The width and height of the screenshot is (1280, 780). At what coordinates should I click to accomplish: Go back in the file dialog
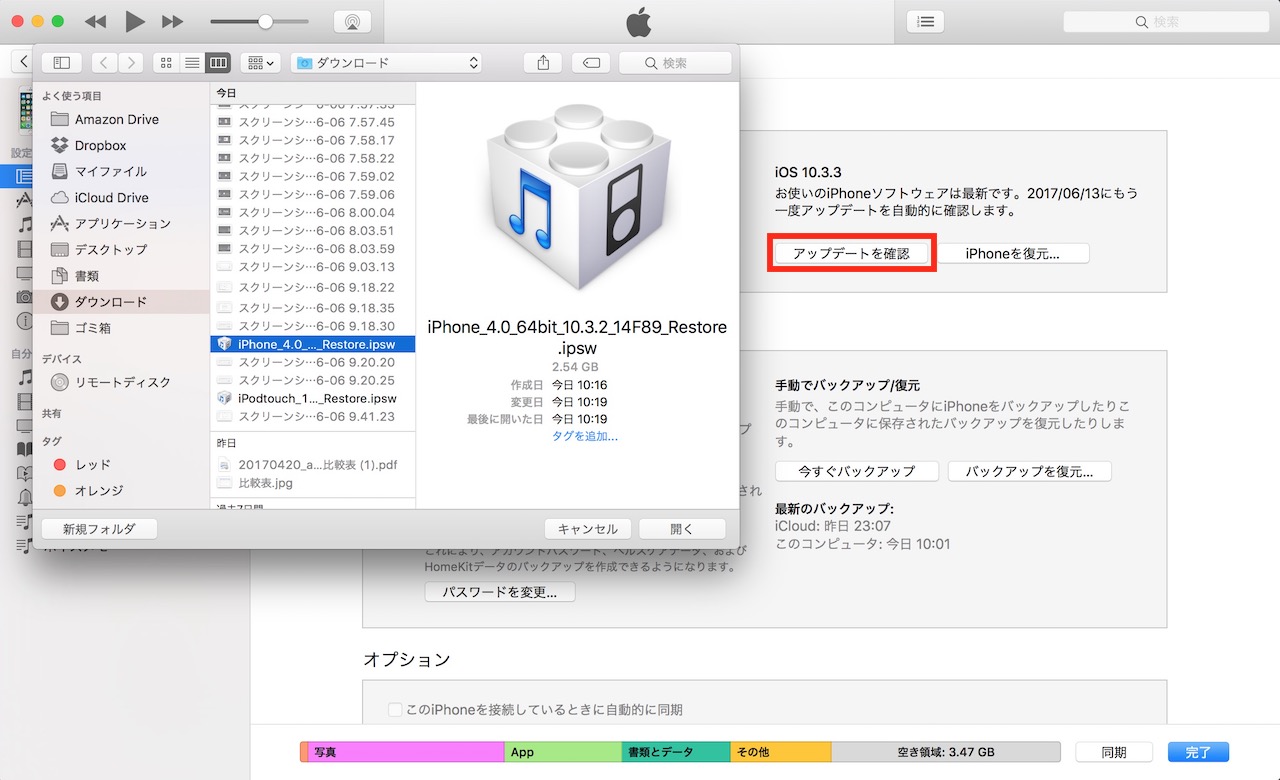105,62
